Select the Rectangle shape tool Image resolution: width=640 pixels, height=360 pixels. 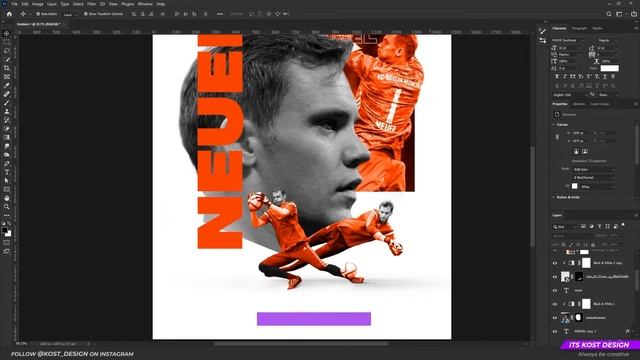7,189
